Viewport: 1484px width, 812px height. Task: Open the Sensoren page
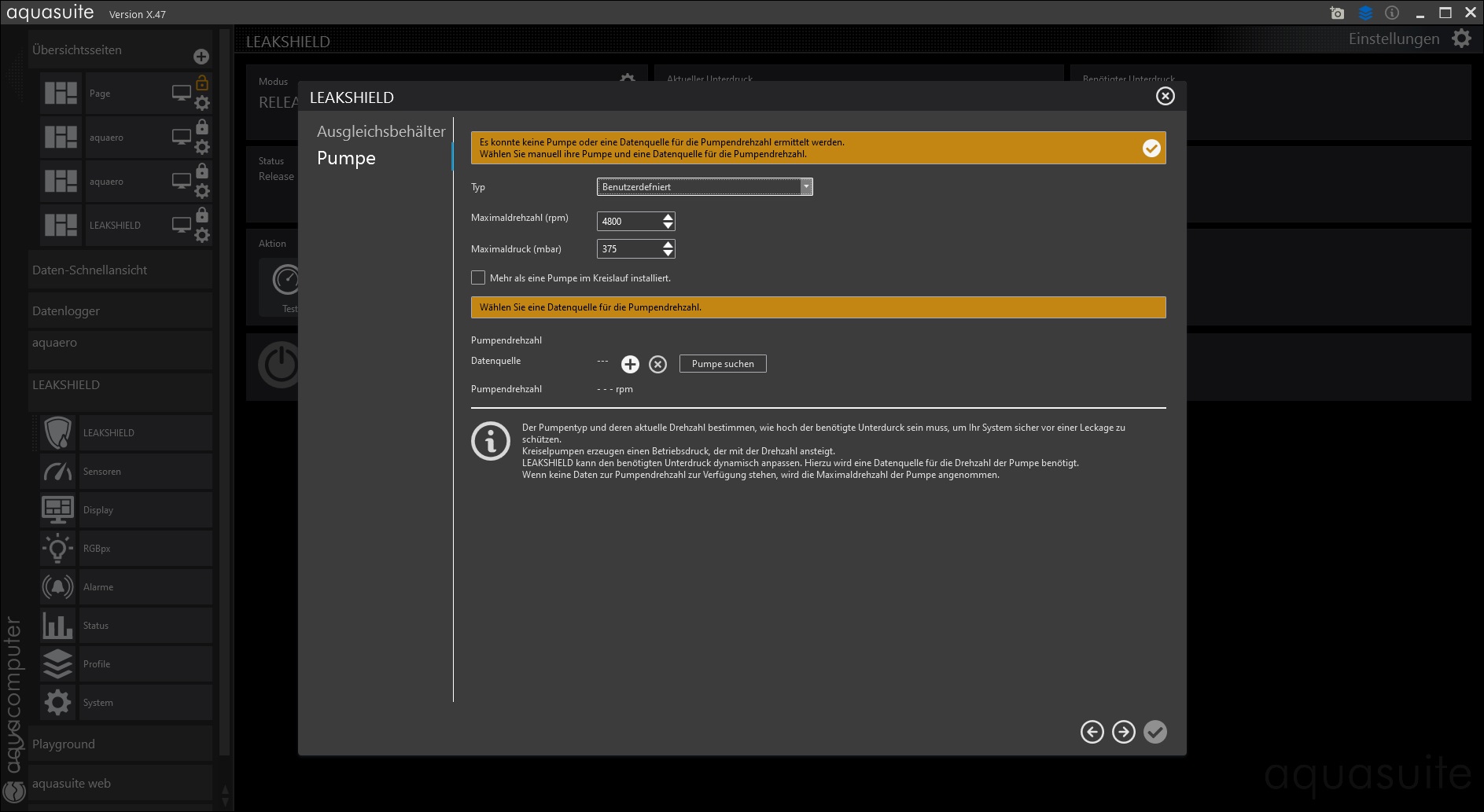coord(126,472)
